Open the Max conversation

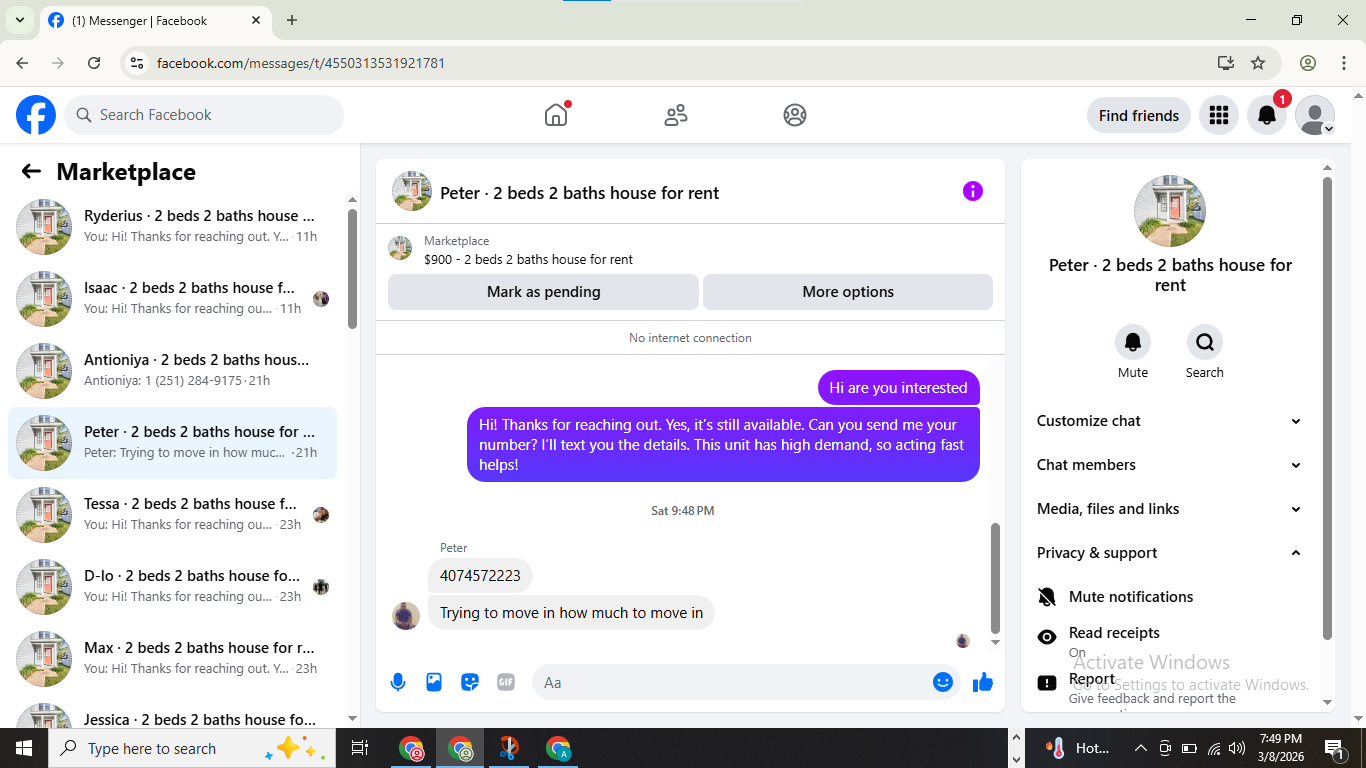tap(172, 659)
